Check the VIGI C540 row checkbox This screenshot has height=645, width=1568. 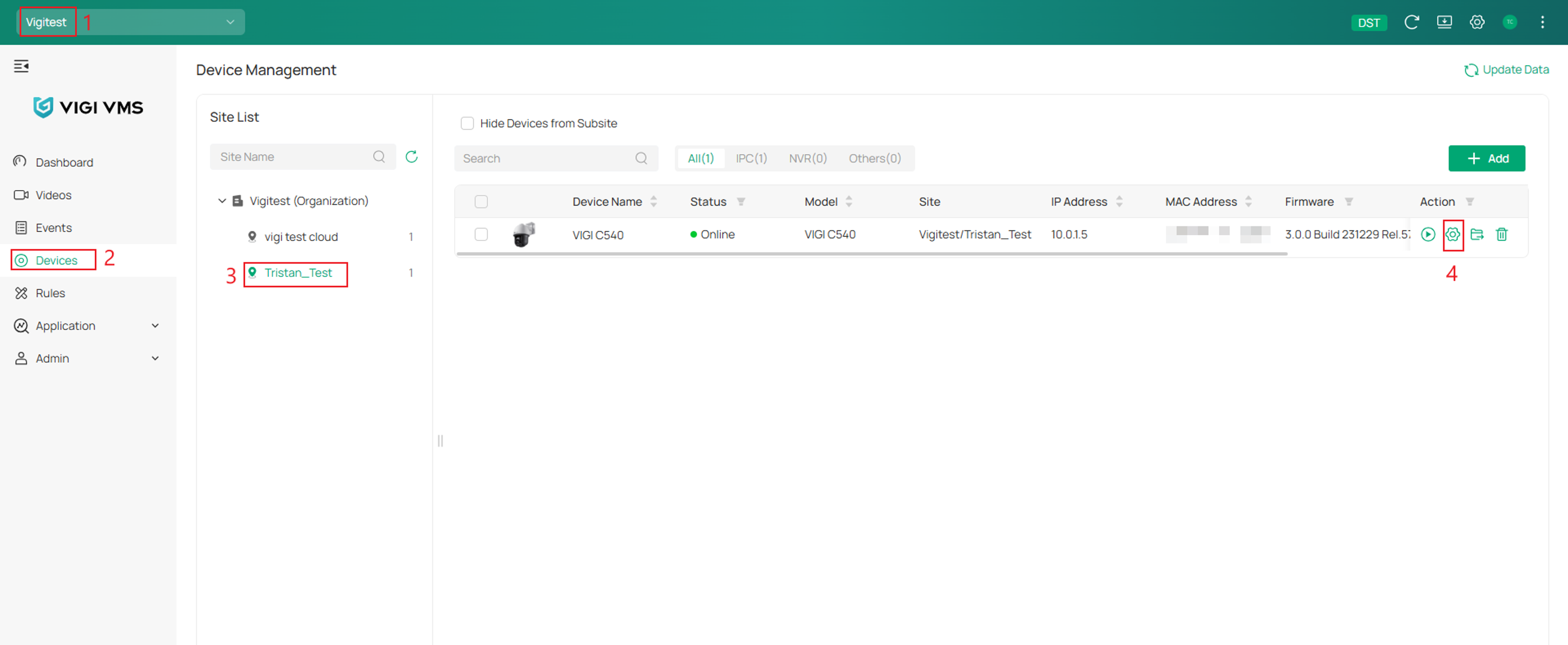coord(482,234)
